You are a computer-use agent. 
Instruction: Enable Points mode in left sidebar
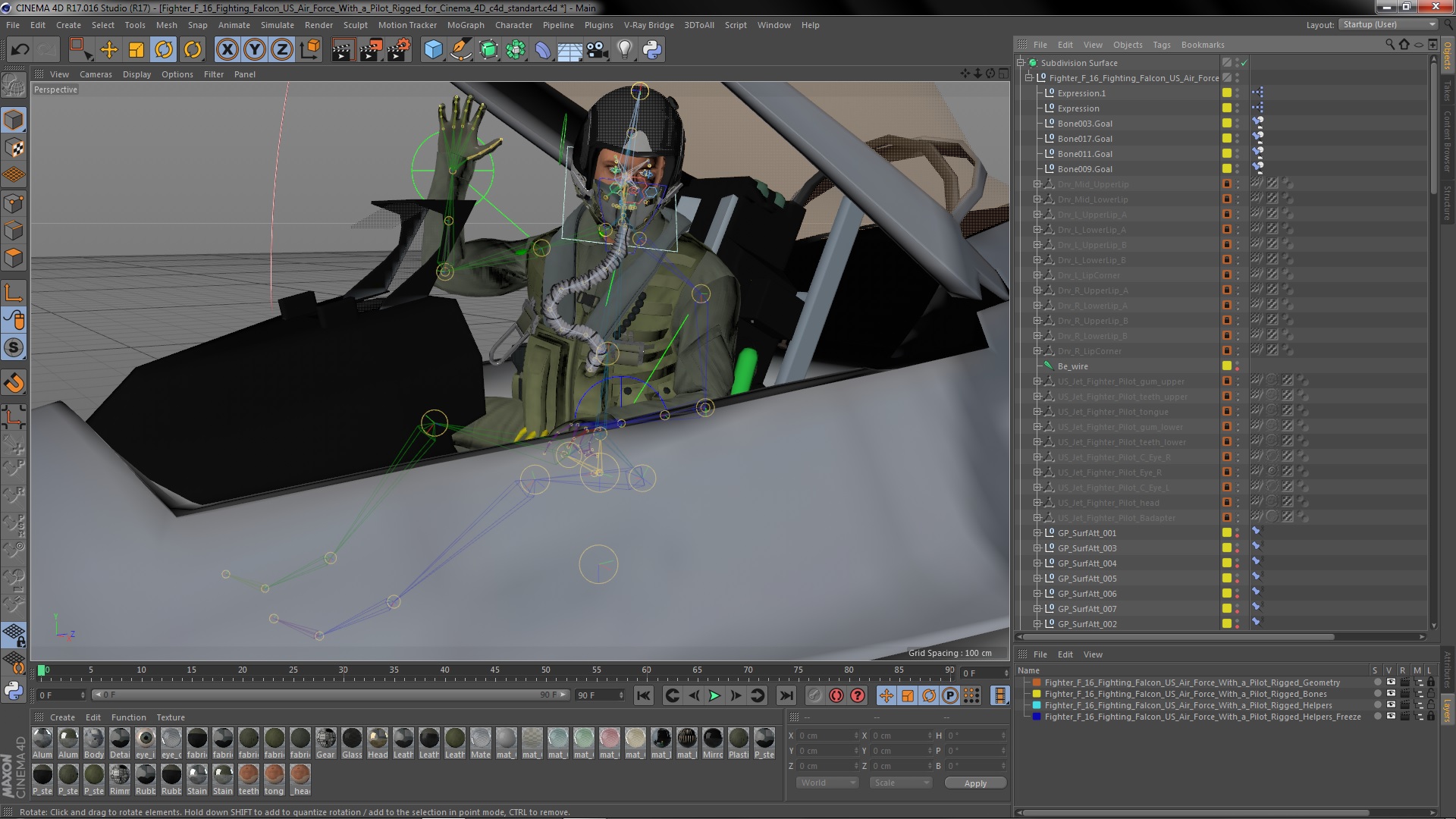pos(14,203)
